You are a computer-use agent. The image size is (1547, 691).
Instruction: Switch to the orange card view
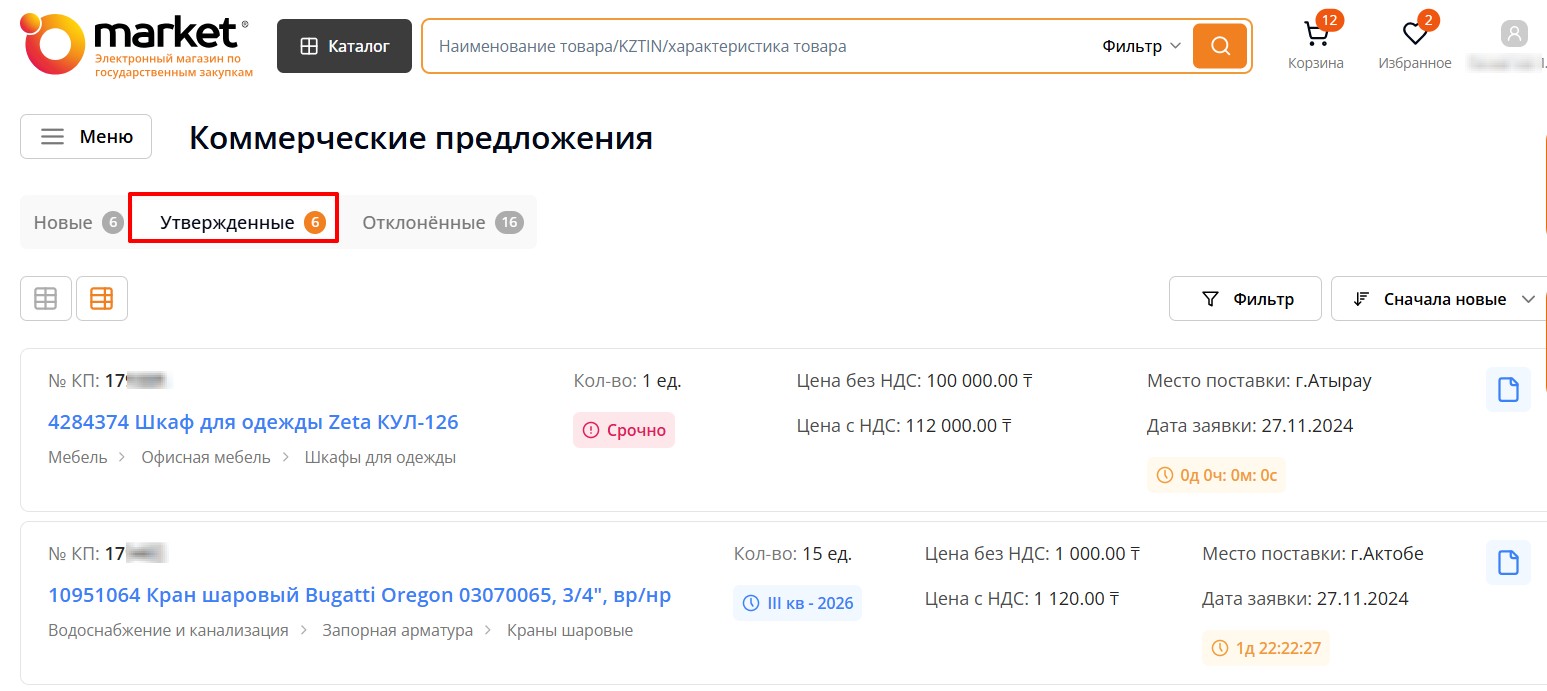[x=102, y=298]
